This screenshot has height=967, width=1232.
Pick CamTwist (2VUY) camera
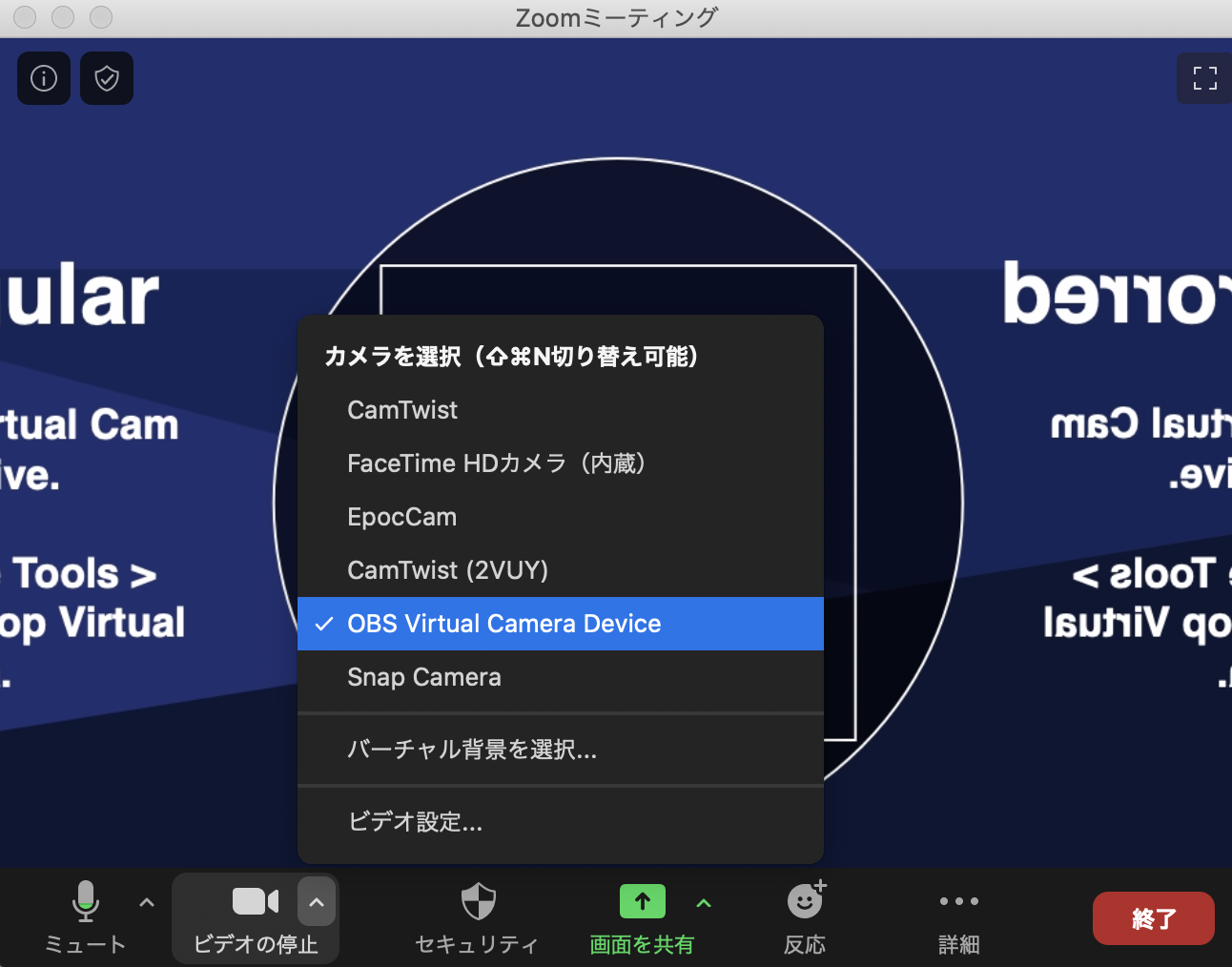click(447, 570)
